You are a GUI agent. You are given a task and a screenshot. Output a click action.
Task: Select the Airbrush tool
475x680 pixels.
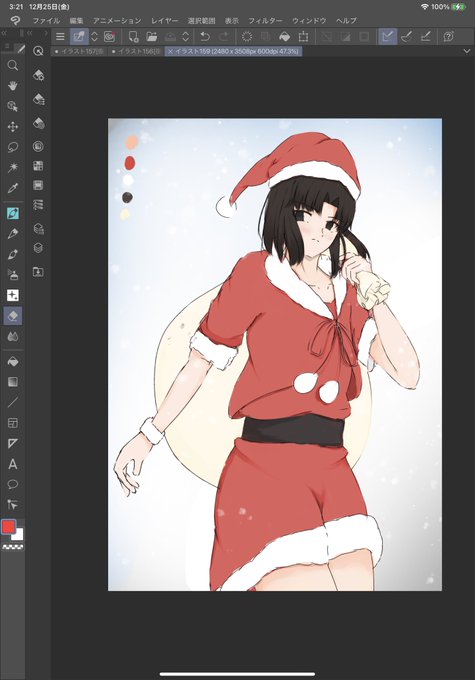click(x=13, y=275)
